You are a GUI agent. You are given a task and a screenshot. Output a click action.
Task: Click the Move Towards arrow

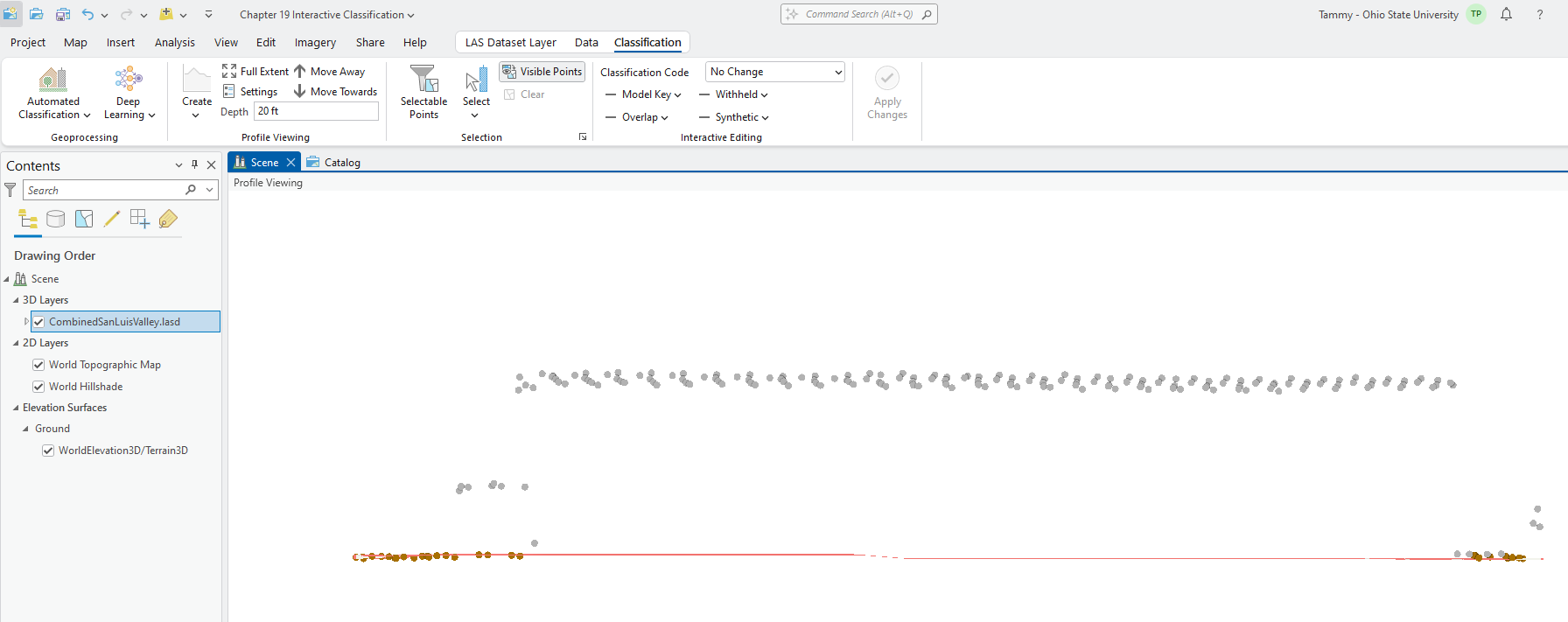(300, 91)
